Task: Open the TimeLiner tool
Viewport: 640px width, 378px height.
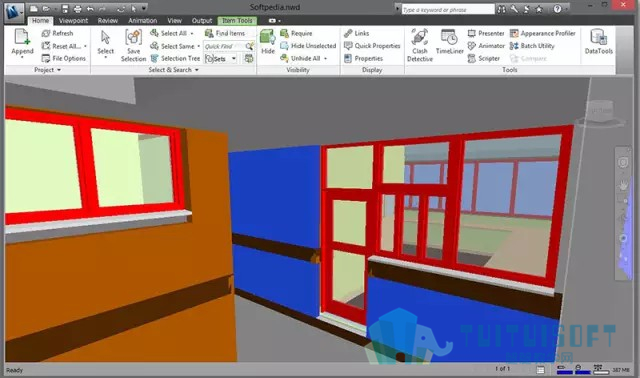Action: pyautogui.click(x=449, y=42)
